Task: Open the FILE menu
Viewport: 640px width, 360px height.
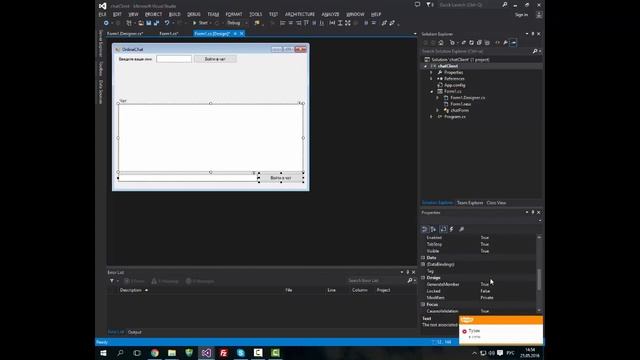Action: click(x=102, y=14)
